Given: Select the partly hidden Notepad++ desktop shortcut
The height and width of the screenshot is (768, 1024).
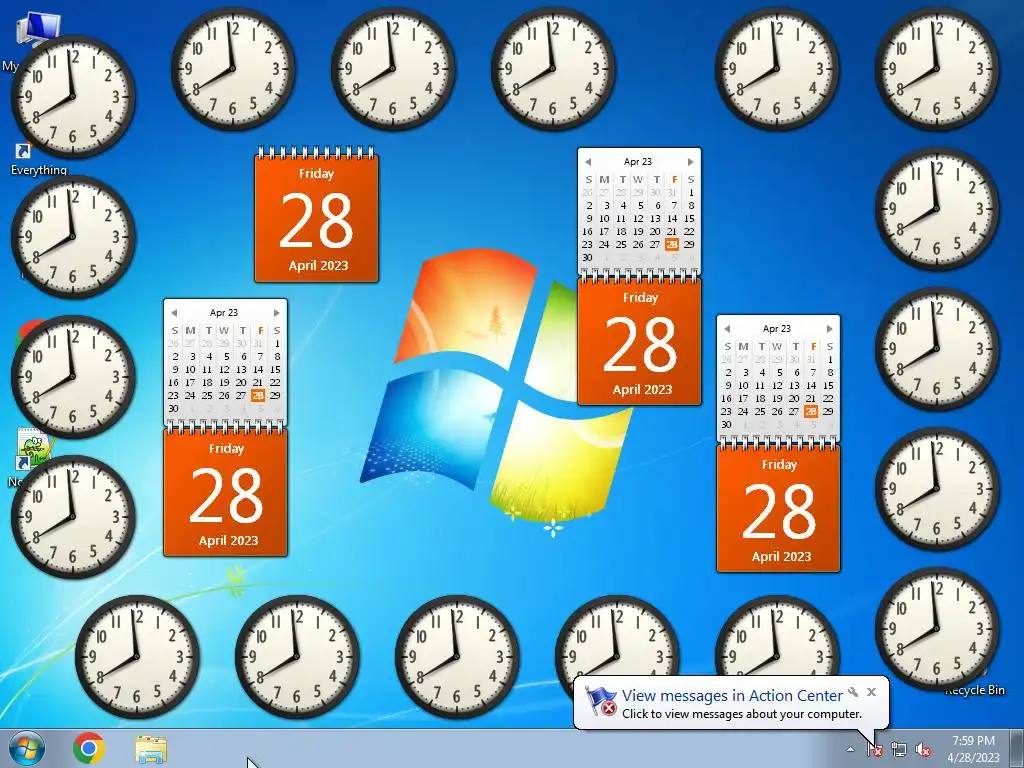Looking at the screenshot, I should [29, 449].
